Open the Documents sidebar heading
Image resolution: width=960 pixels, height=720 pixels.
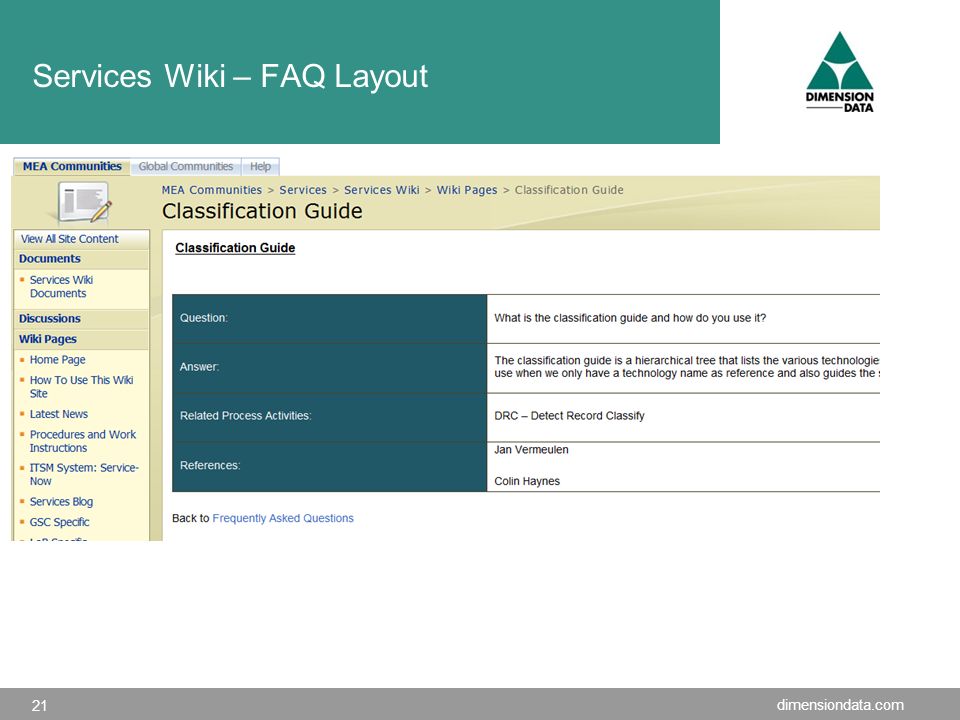[50, 258]
